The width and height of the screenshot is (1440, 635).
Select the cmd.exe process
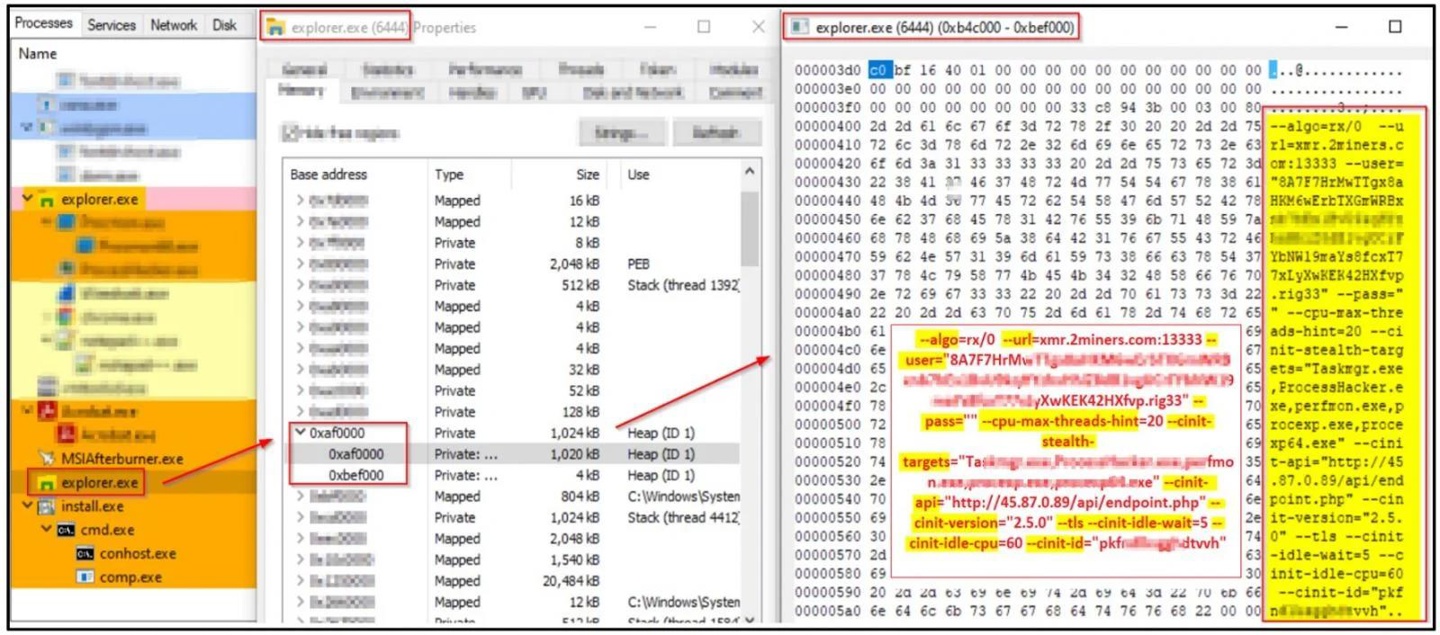[134, 530]
